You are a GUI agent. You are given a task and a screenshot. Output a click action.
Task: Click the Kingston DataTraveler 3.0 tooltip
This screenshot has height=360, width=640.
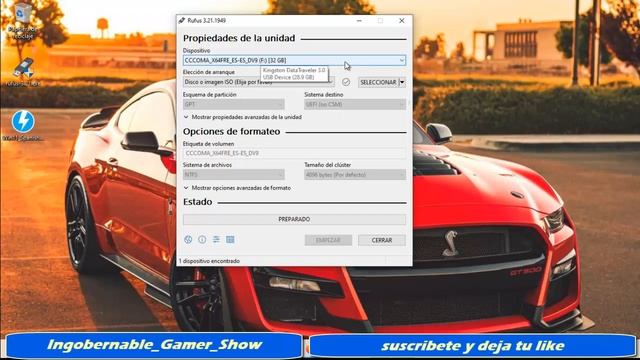[x=294, y=73]
